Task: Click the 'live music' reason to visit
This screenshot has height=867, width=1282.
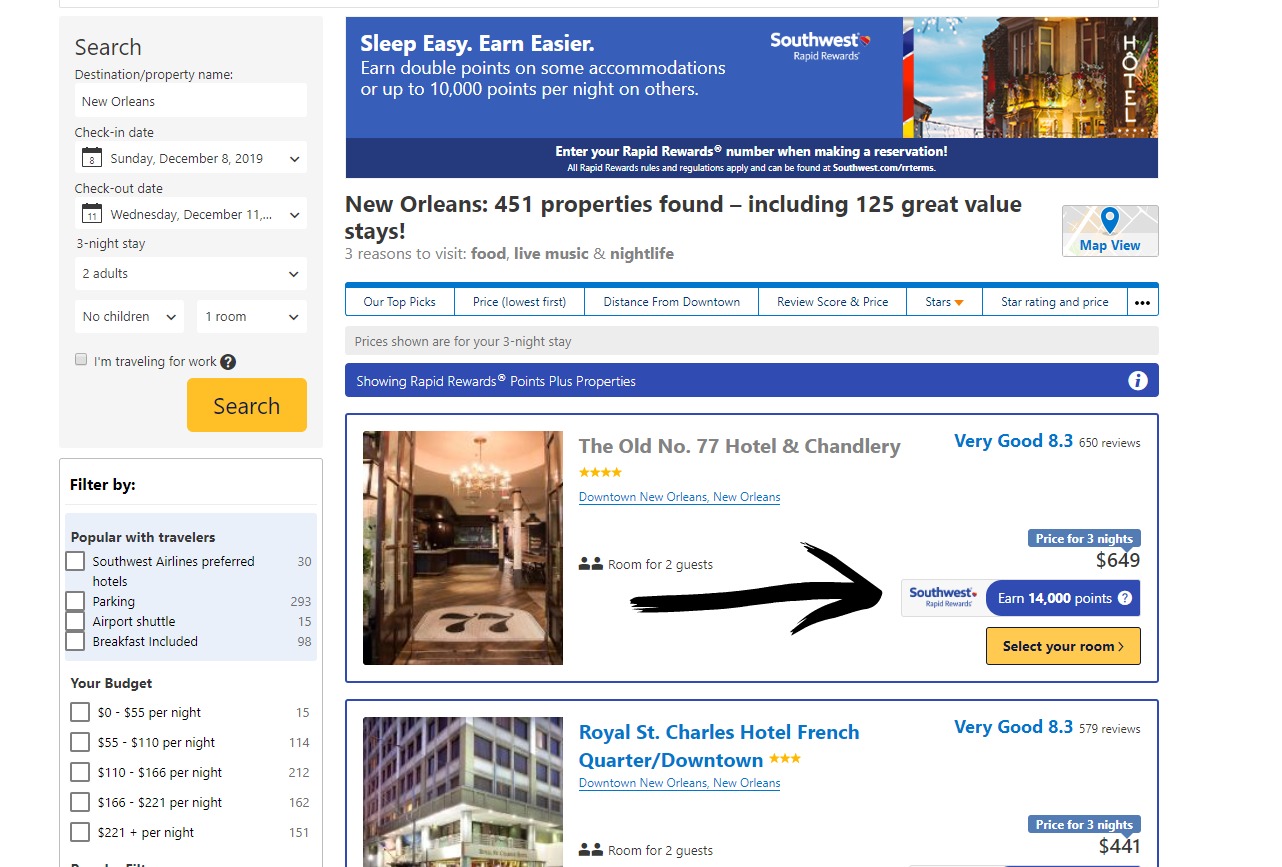Action: coord(551,254)
